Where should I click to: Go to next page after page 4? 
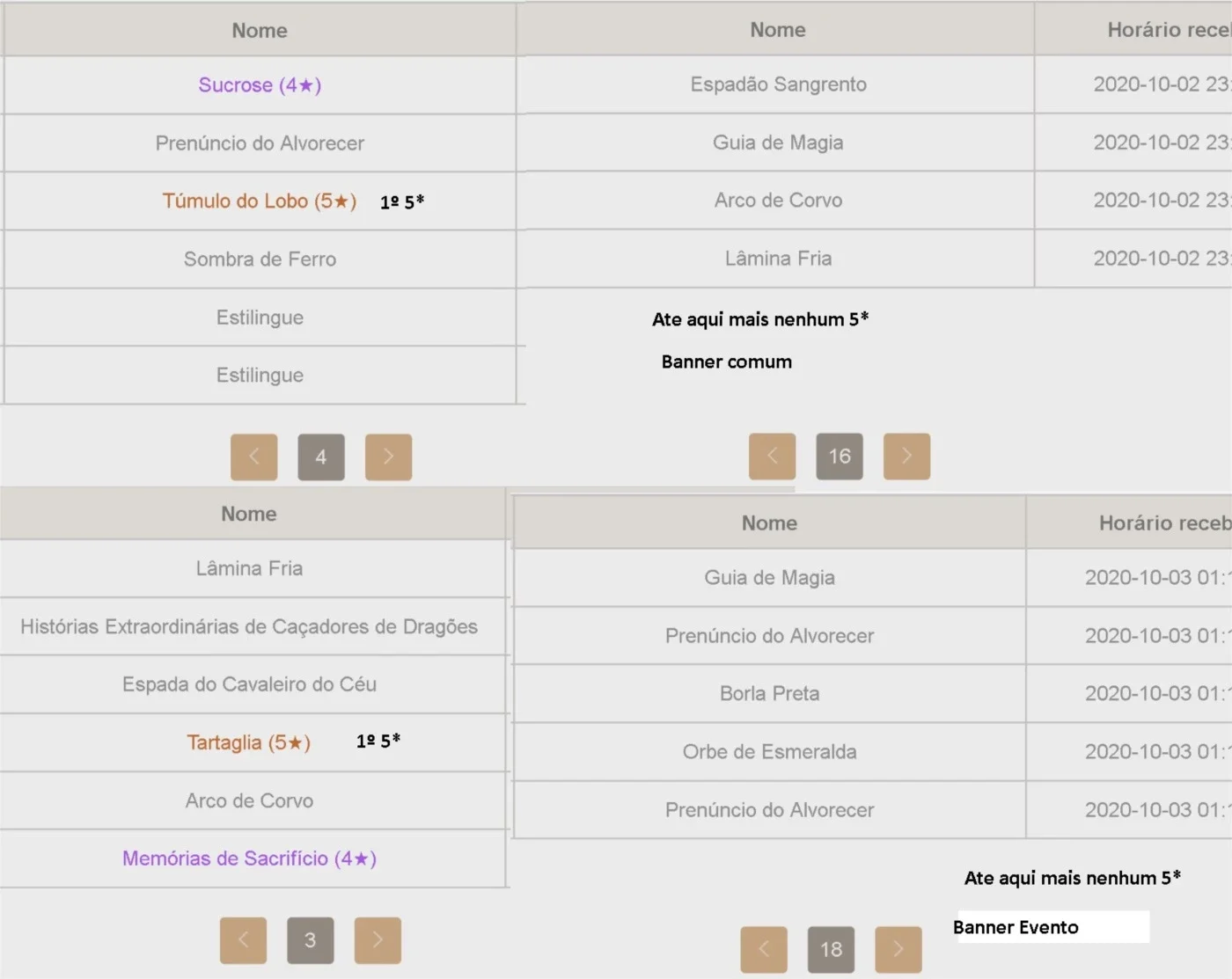click(388, 457)
